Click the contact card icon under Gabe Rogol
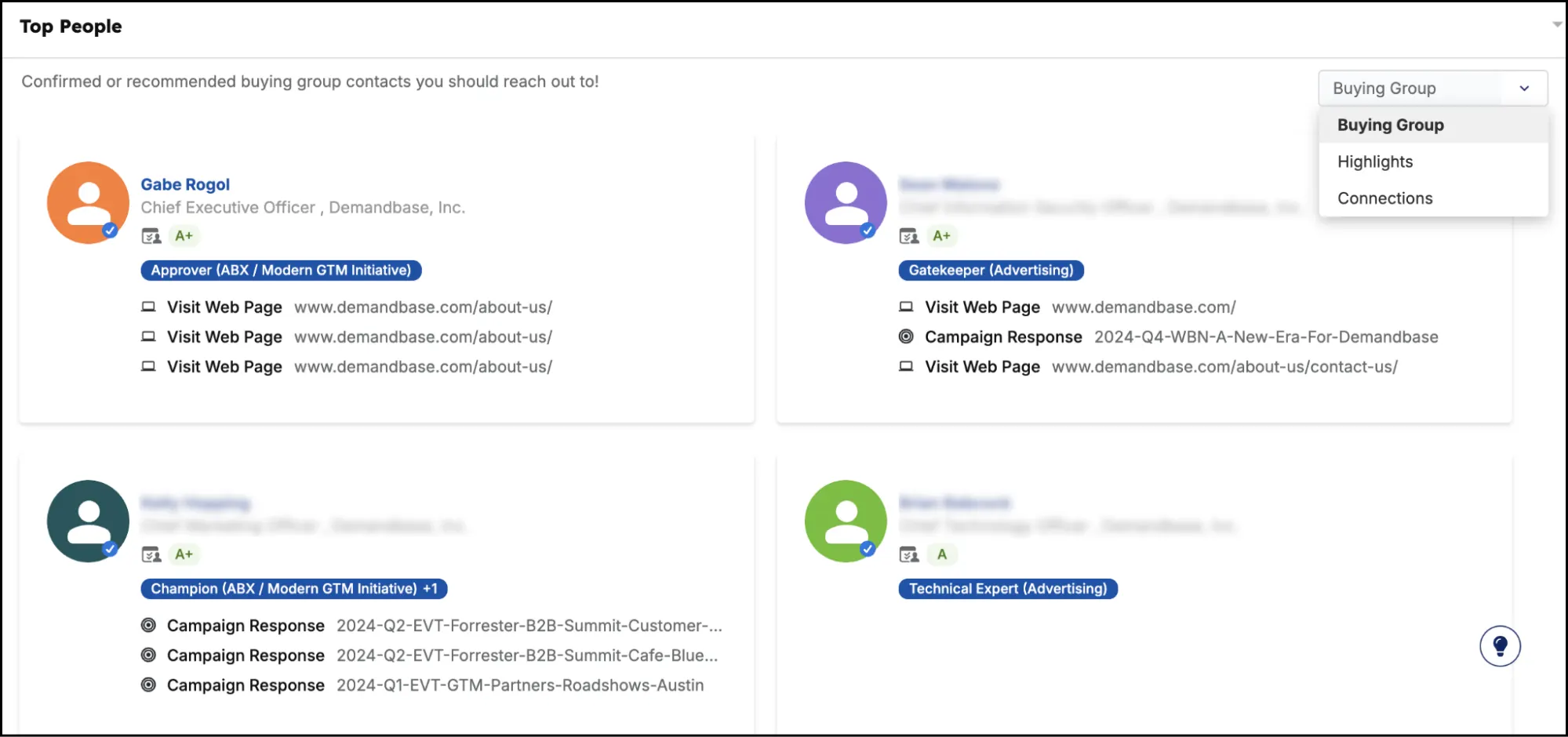Viewport: 1568px width, 737px height. (151, 236)
